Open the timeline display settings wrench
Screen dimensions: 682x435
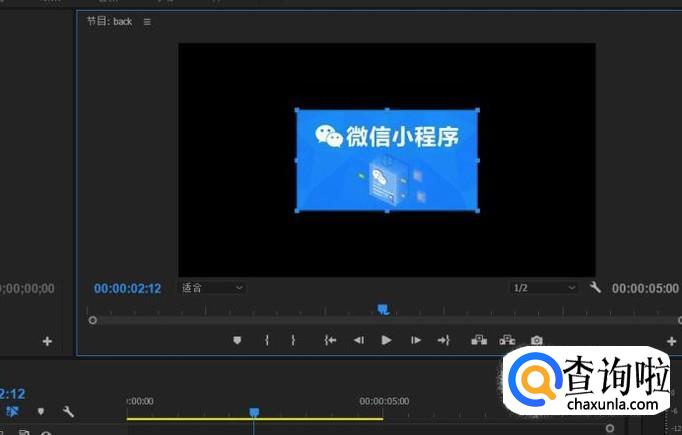coord(68,411)
